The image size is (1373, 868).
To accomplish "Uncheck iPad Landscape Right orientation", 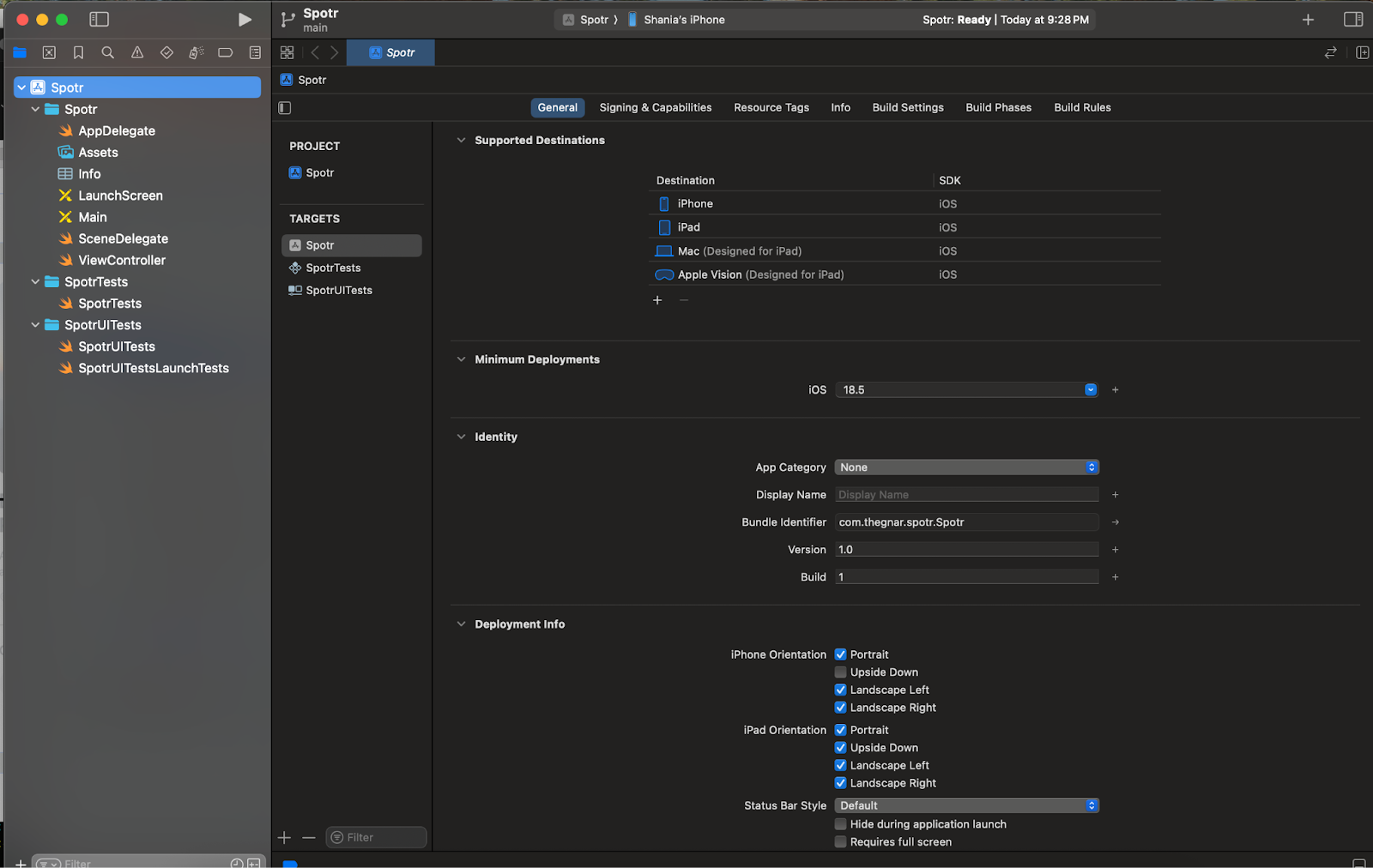I will pos(841,783).
